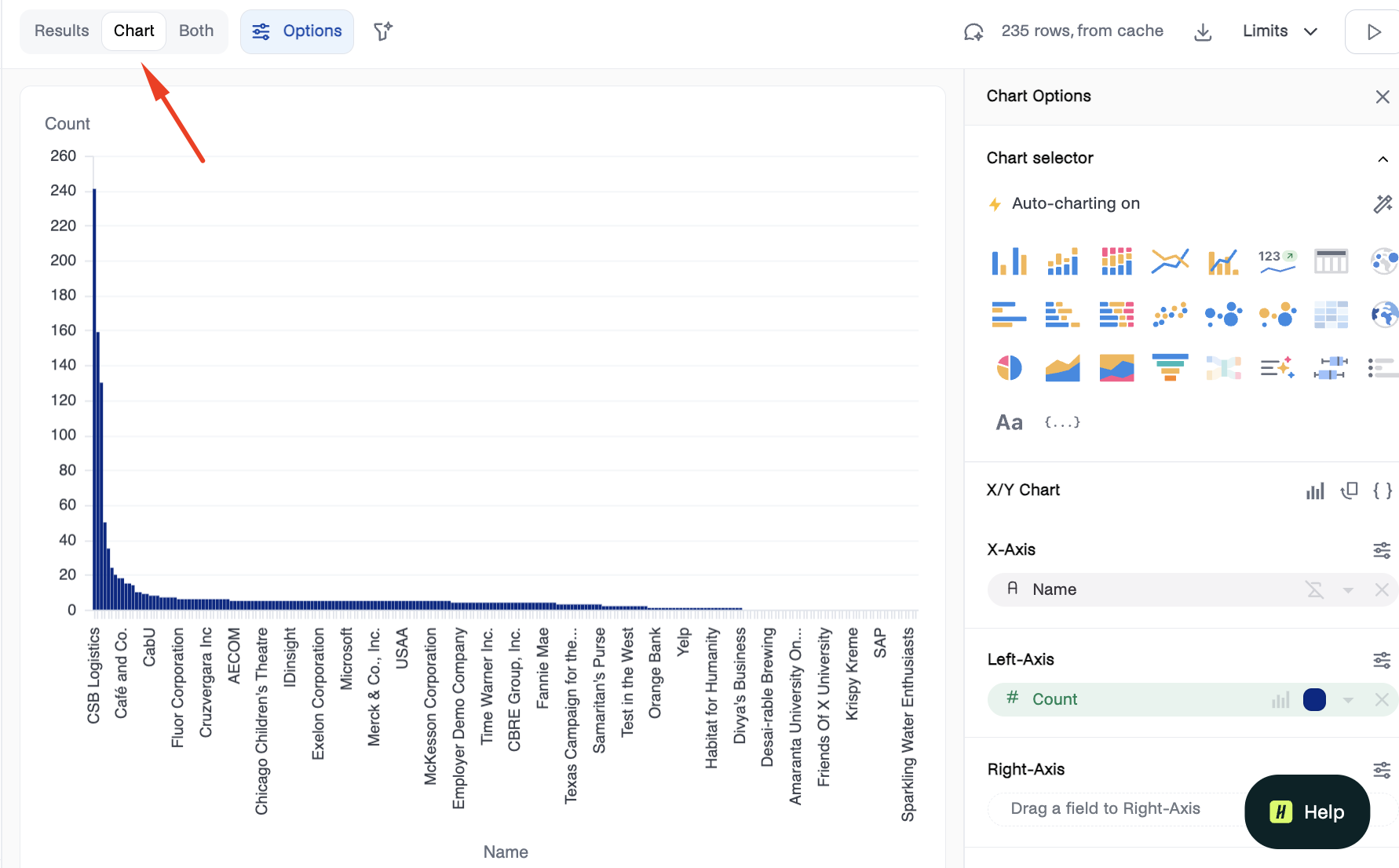Open X/Y Chart series settings icon
The image size is (1399, 868).
1315,491
